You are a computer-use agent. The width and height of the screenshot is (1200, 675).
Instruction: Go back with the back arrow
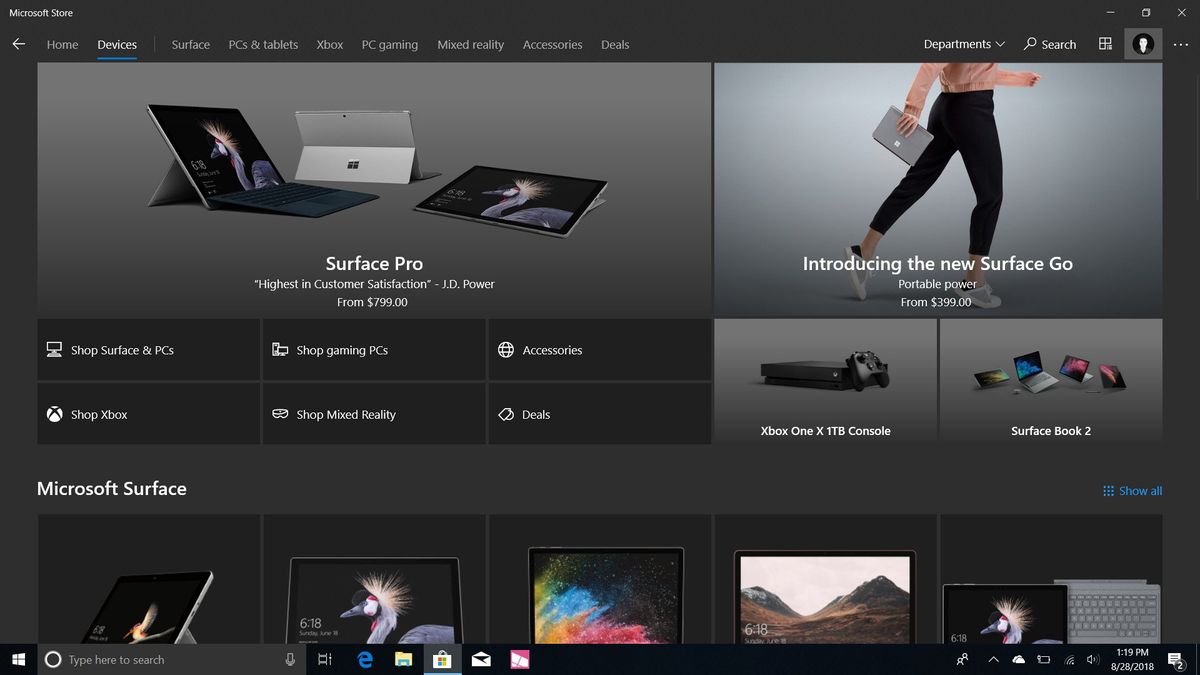(18, 44)
